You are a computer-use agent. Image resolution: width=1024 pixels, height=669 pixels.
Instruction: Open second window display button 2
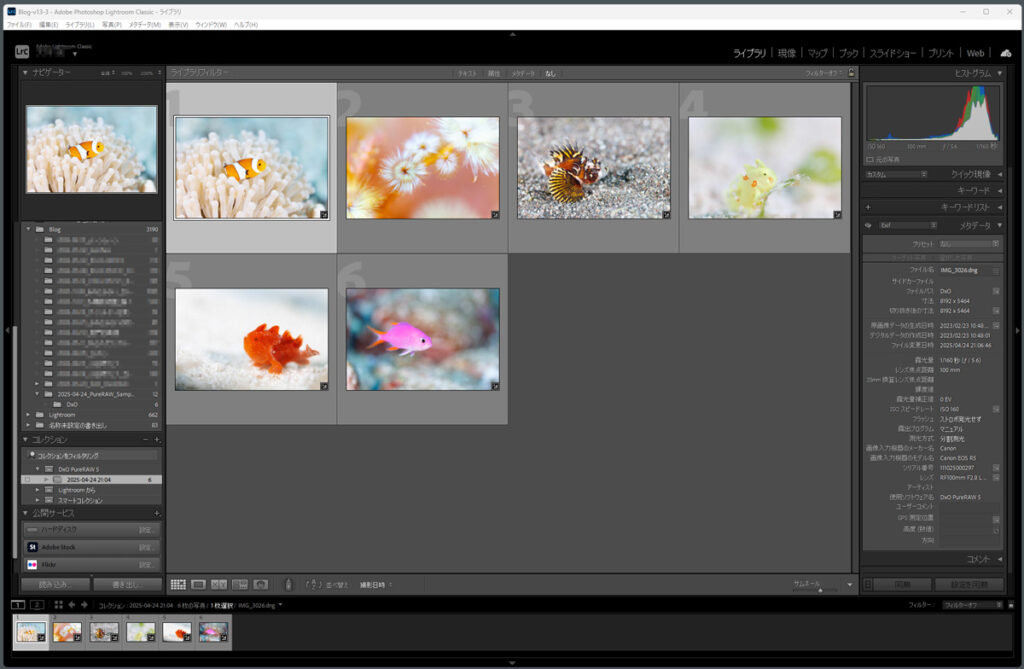[x=37, y=605]
